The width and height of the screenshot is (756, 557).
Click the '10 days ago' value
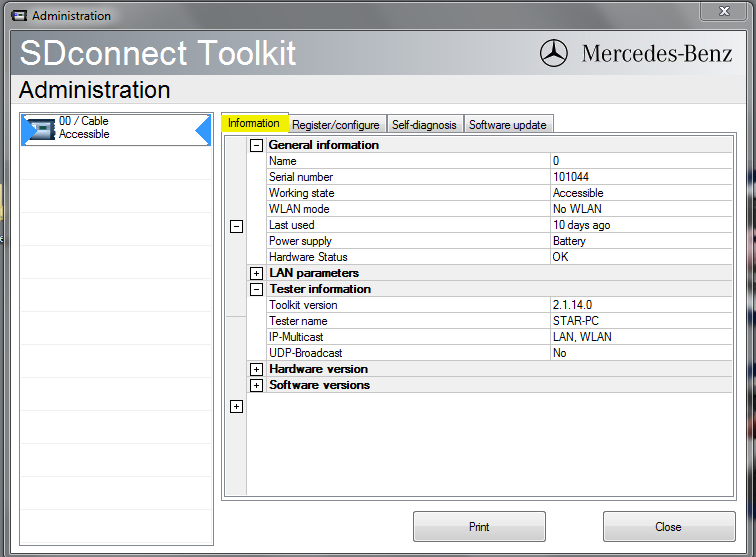pyautogui.click(x=581, y=225)
